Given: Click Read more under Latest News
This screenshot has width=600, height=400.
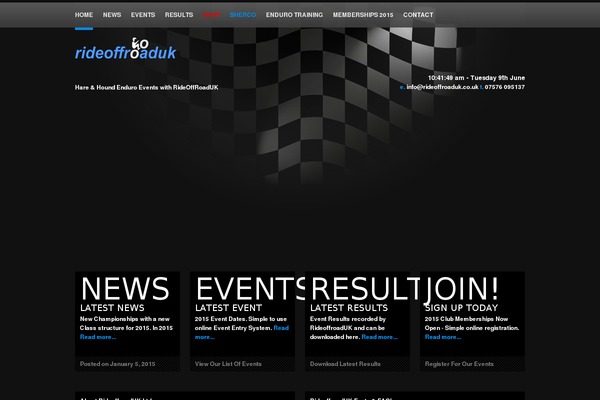Looking at the screenshot, I should tap(98, 337).
